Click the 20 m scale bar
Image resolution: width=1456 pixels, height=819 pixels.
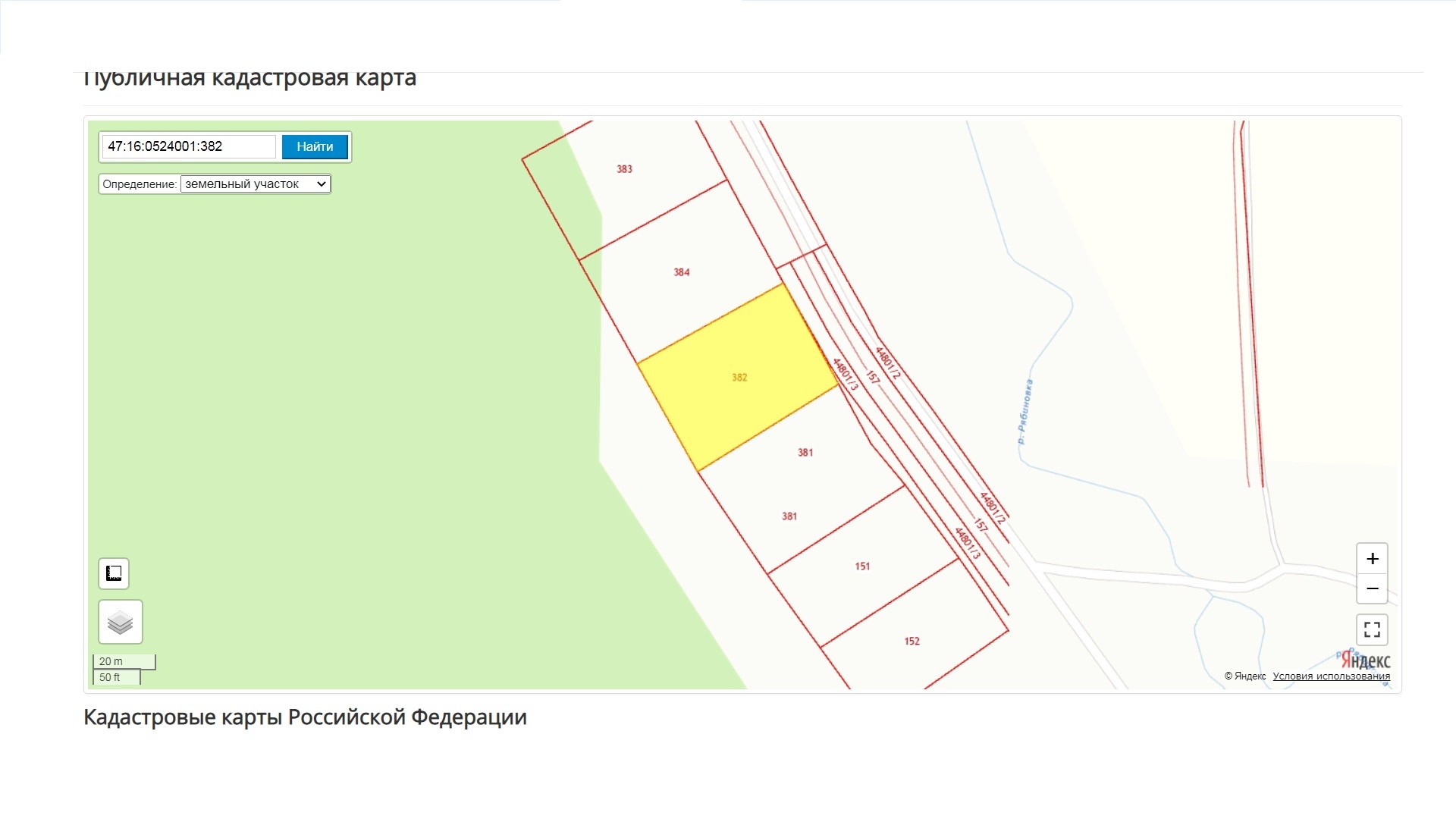[124, 662]
